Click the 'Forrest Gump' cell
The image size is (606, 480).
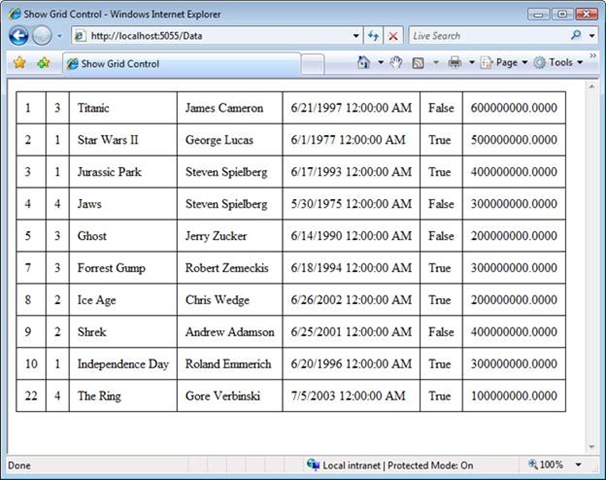pyautogui.click(x=123, y=268)
